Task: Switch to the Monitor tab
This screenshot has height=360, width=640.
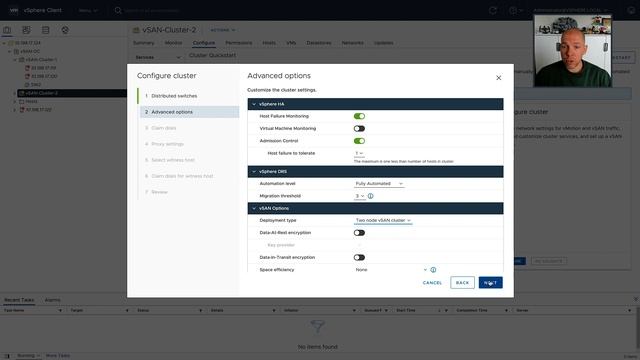Action: (x=173, y=43)
